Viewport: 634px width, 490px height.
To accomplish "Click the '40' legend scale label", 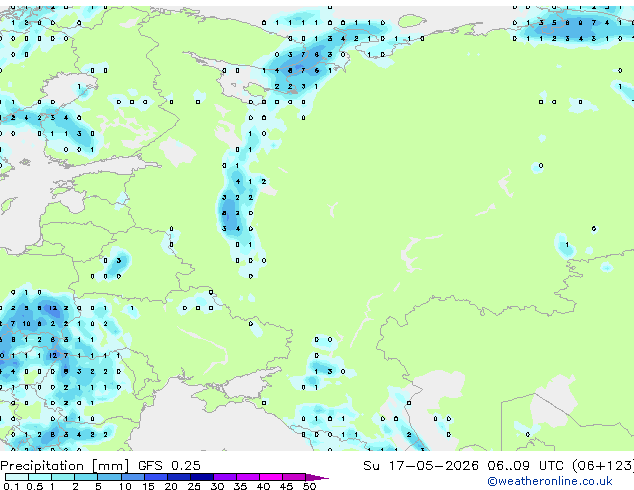I will 263,486.
